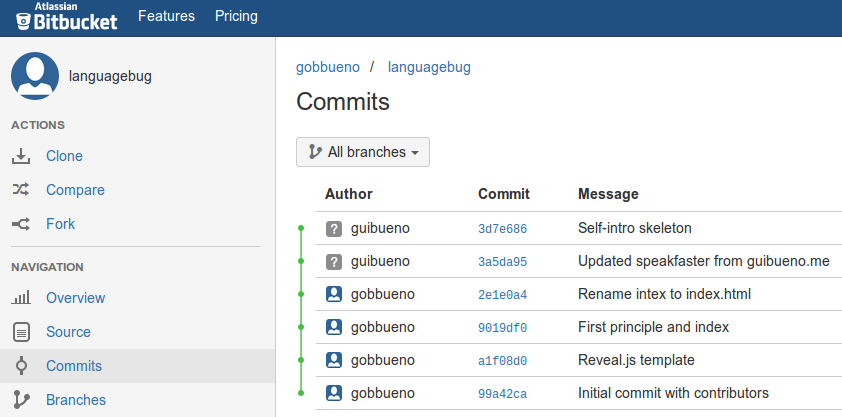842x417 pixels.
Task: Open the All branches dropdown
Action: (x=363, y=152)
